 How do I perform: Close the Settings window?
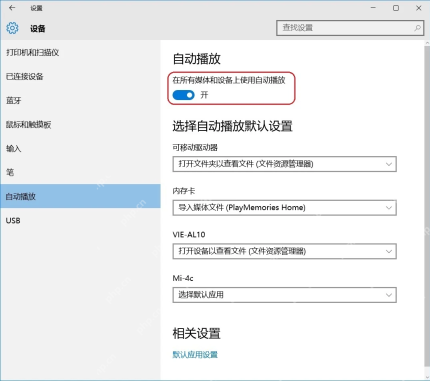click(419, 8)
